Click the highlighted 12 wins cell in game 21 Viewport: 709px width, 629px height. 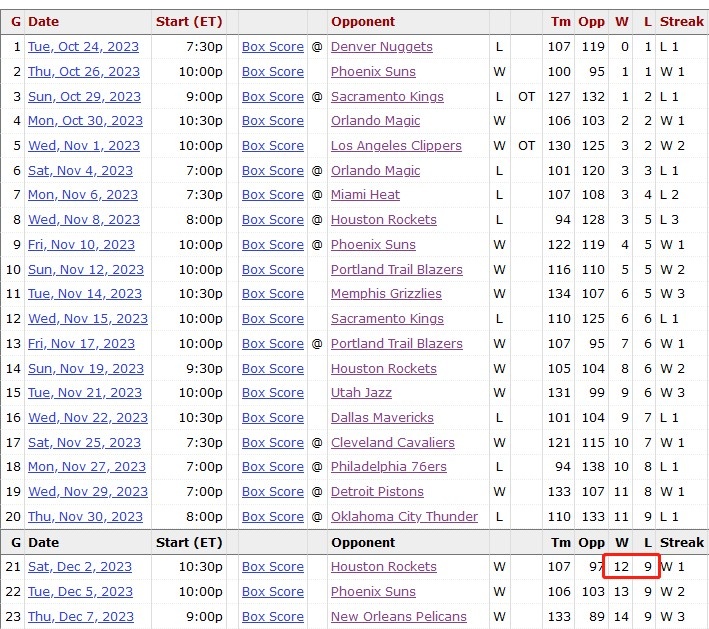(x=621, y=567)
